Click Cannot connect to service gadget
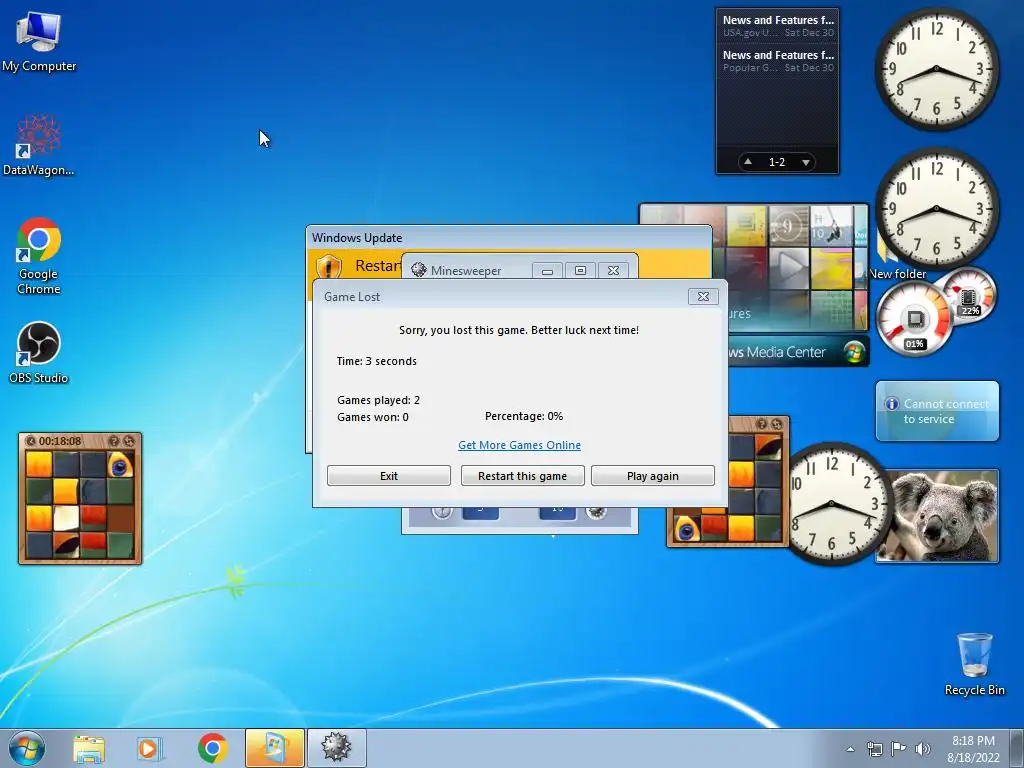1024x768 pixels. point(937,411)
